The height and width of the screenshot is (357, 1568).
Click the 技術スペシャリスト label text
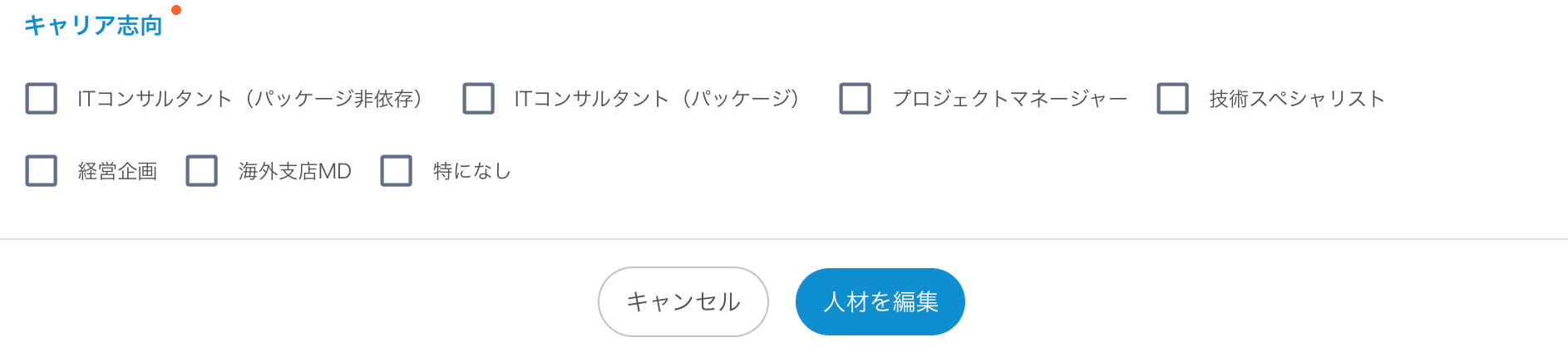(1297, 99)
